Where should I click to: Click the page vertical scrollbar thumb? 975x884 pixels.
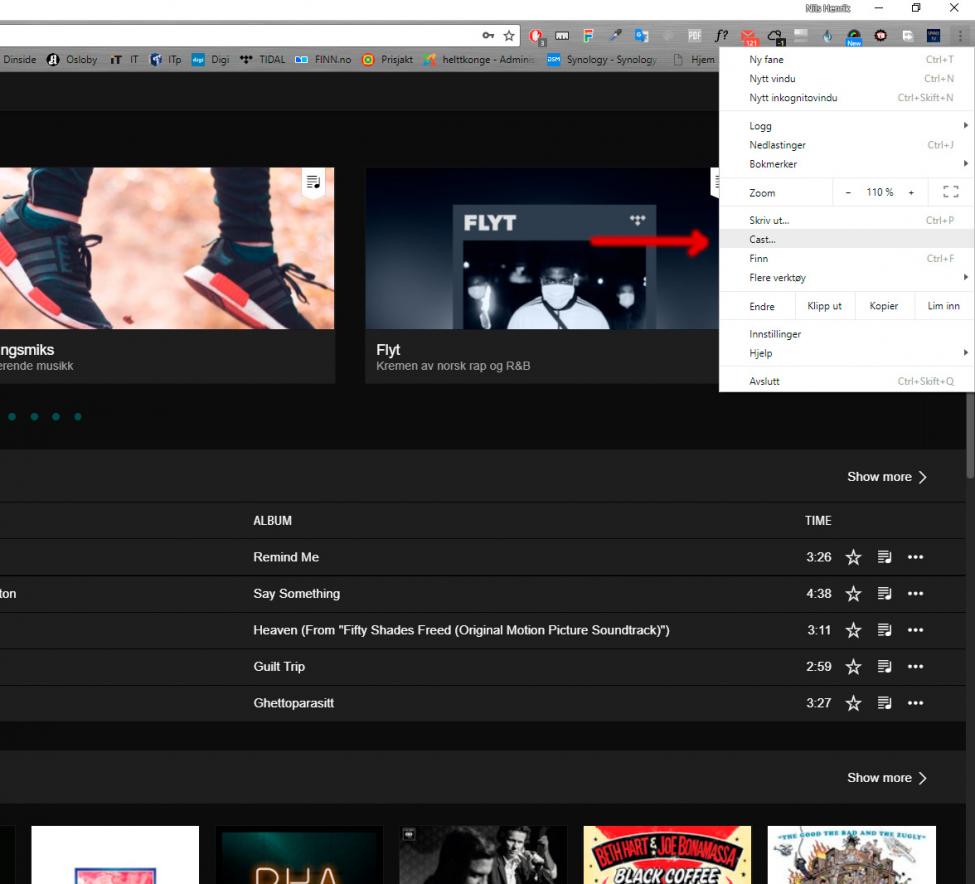pyautogui.click(x=969, y=437)
